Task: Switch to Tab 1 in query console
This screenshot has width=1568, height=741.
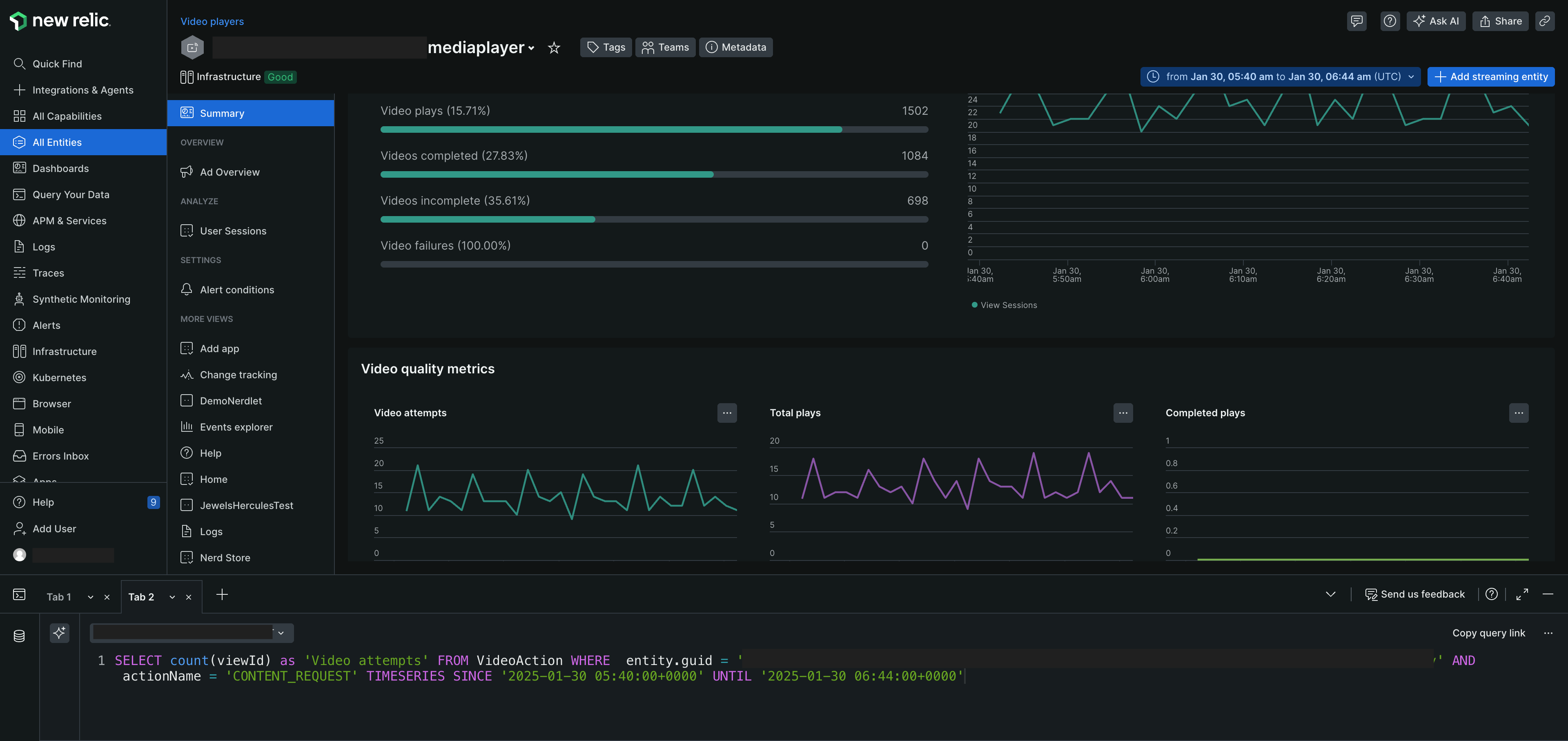Action: click(59, 597)
